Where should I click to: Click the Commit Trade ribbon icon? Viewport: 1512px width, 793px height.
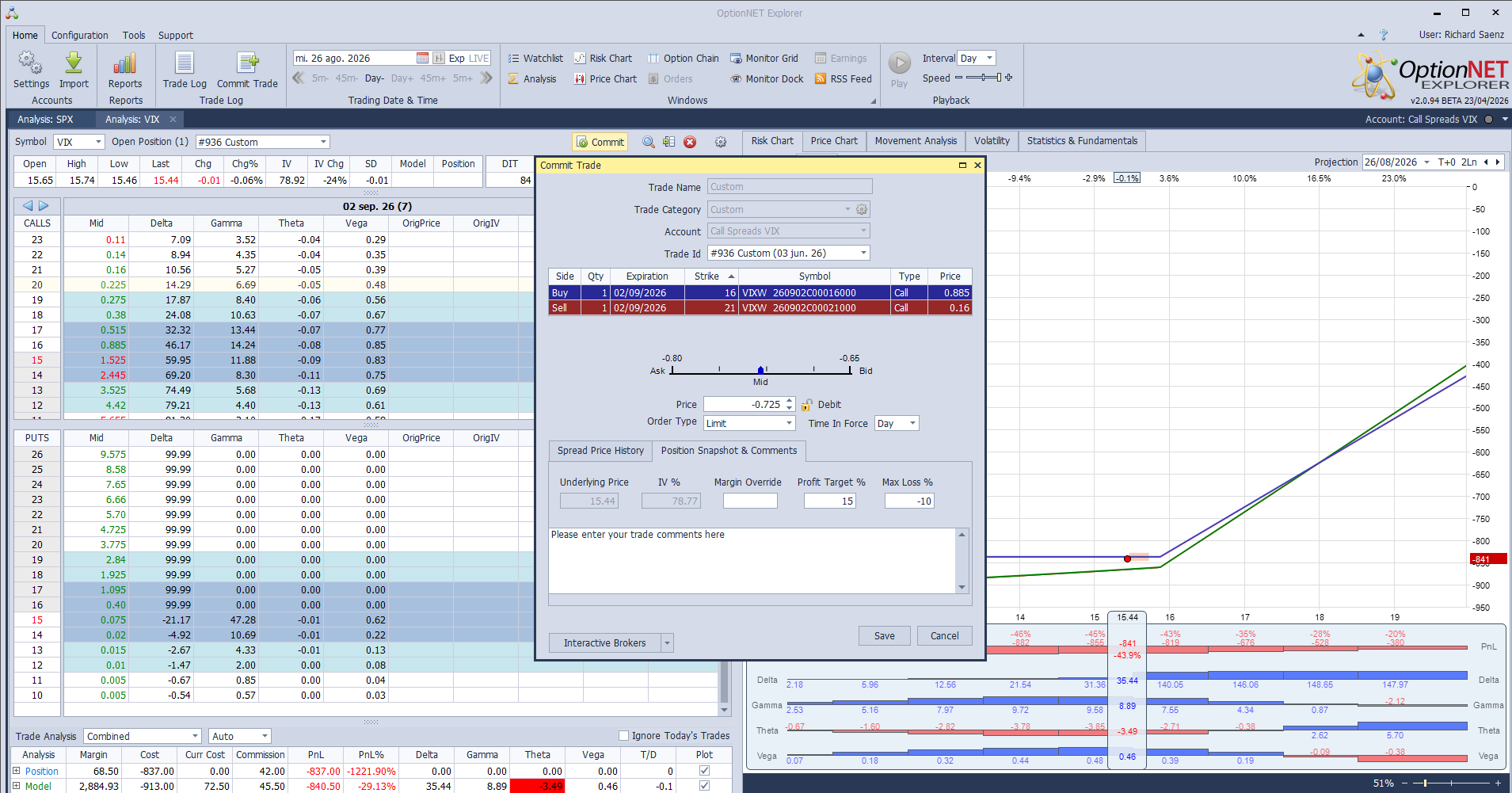pyautogui.click(x=247, y=63)
